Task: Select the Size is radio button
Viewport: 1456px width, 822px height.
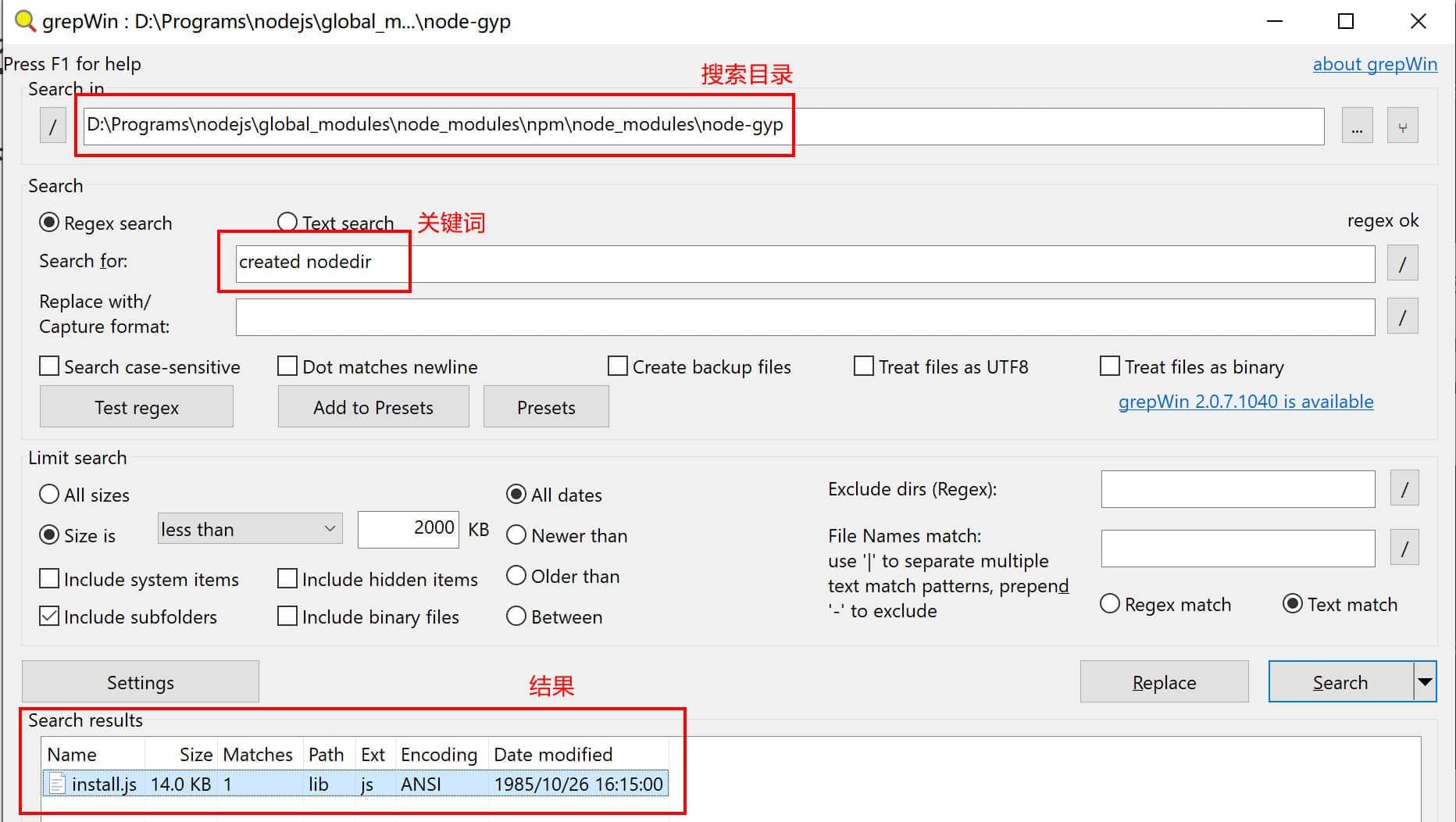Action: pyautogui.click(x=49, y=535)
